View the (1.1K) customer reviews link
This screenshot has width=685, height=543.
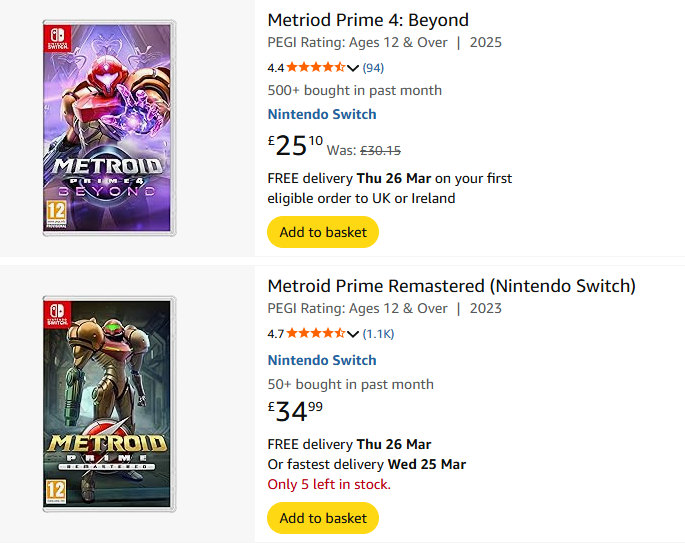(378, 333)
